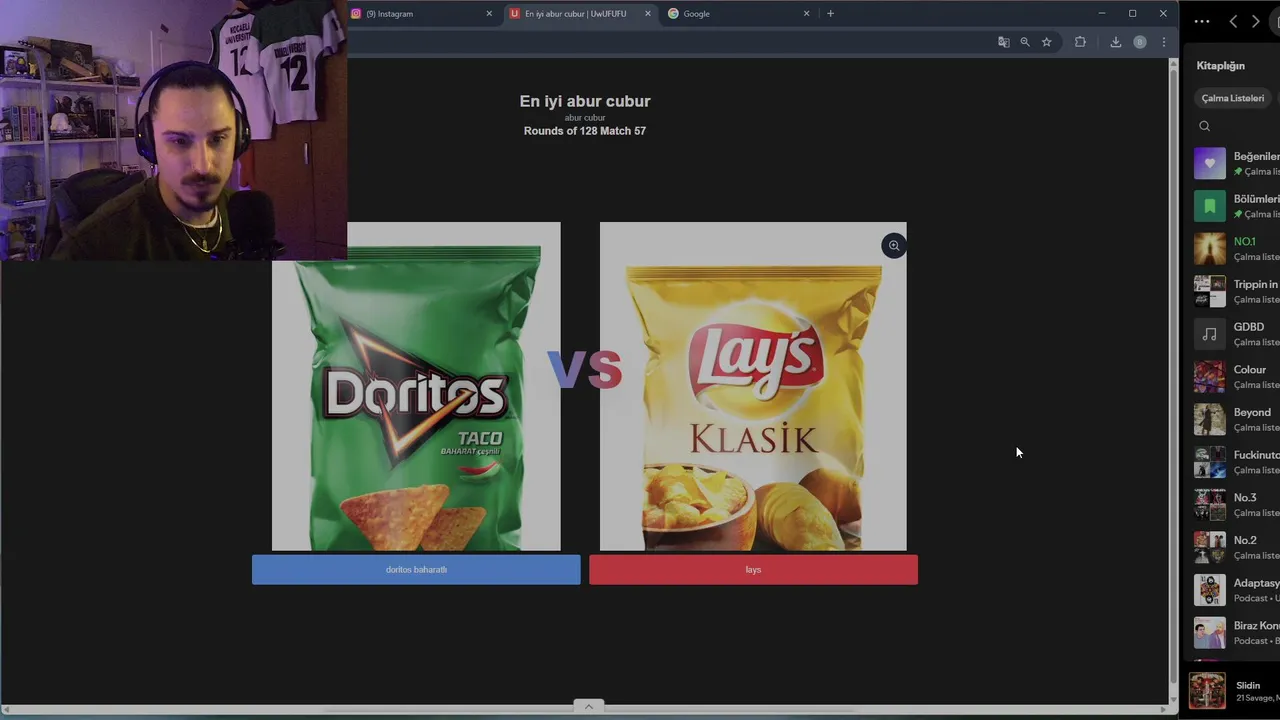This screenshot has width=1280, height=720.
Task: Vote for doritos baharatlı blue button
Action: click(x=416, y=570)
